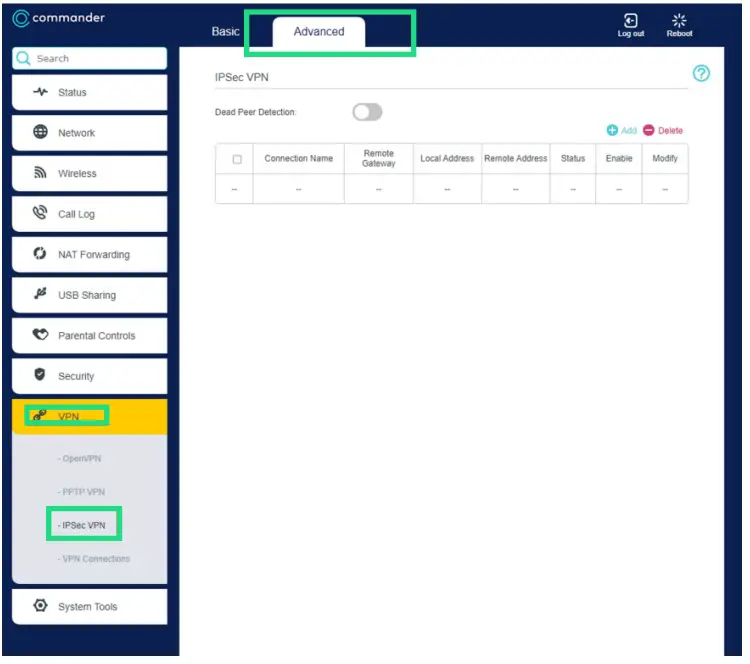750x664 pixels.
Task: Open NAT Forwarding menu item
Action: coord(90,255)
